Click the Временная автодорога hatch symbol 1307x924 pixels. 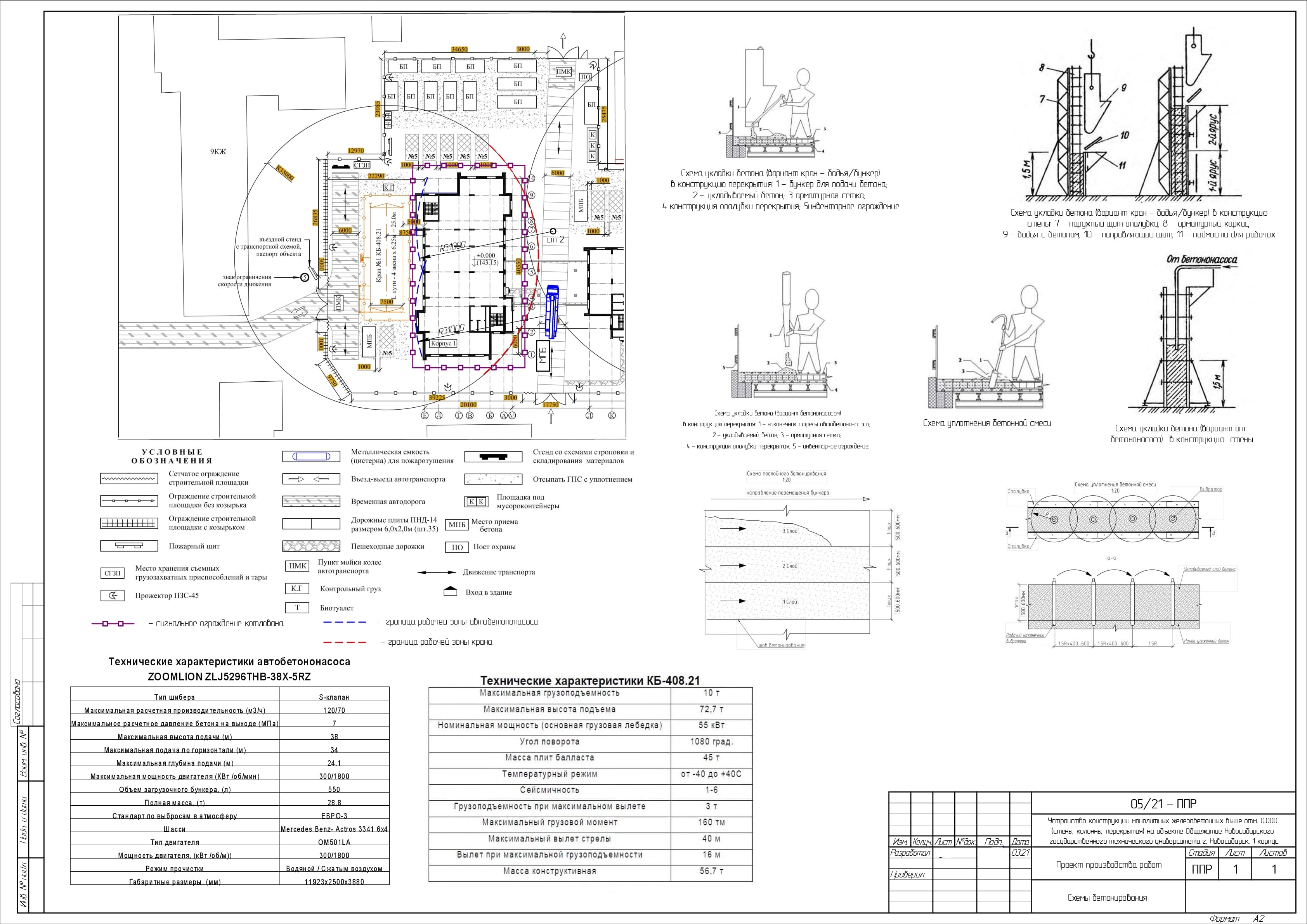coord(311,501)
